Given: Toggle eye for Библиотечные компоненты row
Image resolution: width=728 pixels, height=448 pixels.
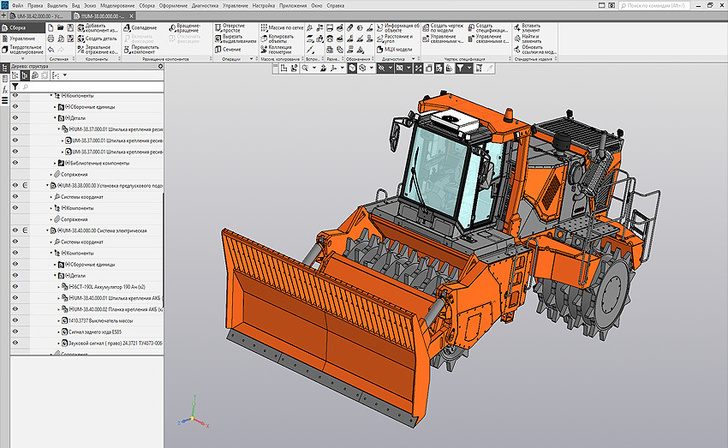Looking at the screenshot, I should coord(15,163).
